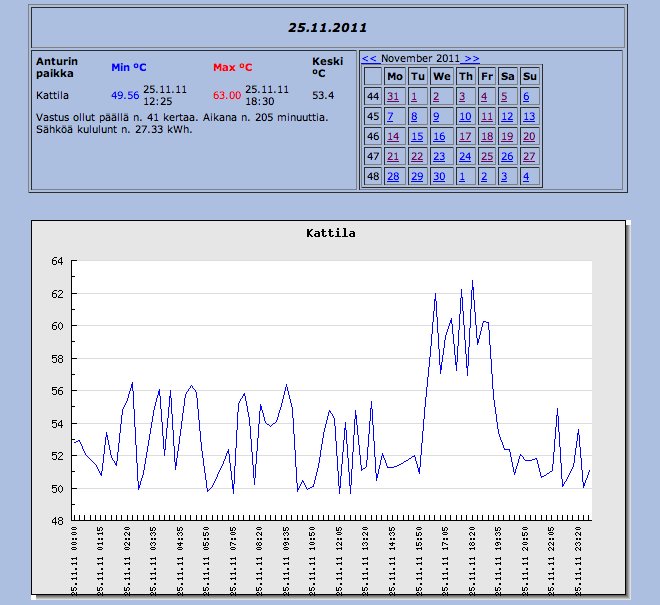Select Tuesday 1 in week 44 row

pos(414,97)
